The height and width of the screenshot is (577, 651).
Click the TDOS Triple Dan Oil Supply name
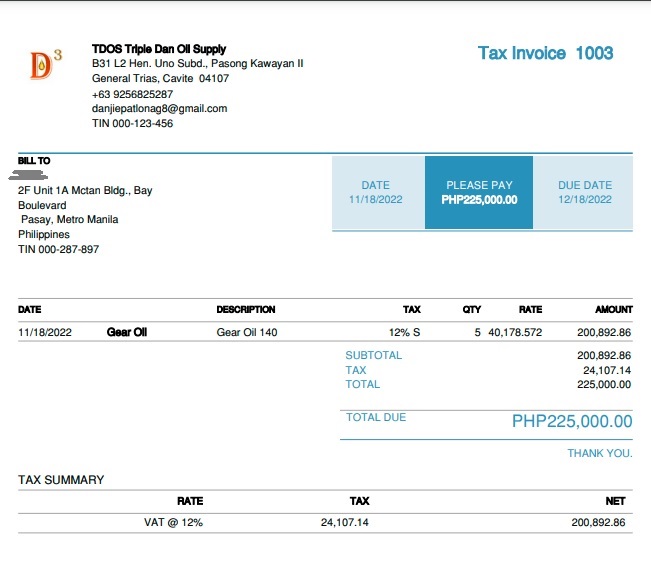[x=159, y=49]
